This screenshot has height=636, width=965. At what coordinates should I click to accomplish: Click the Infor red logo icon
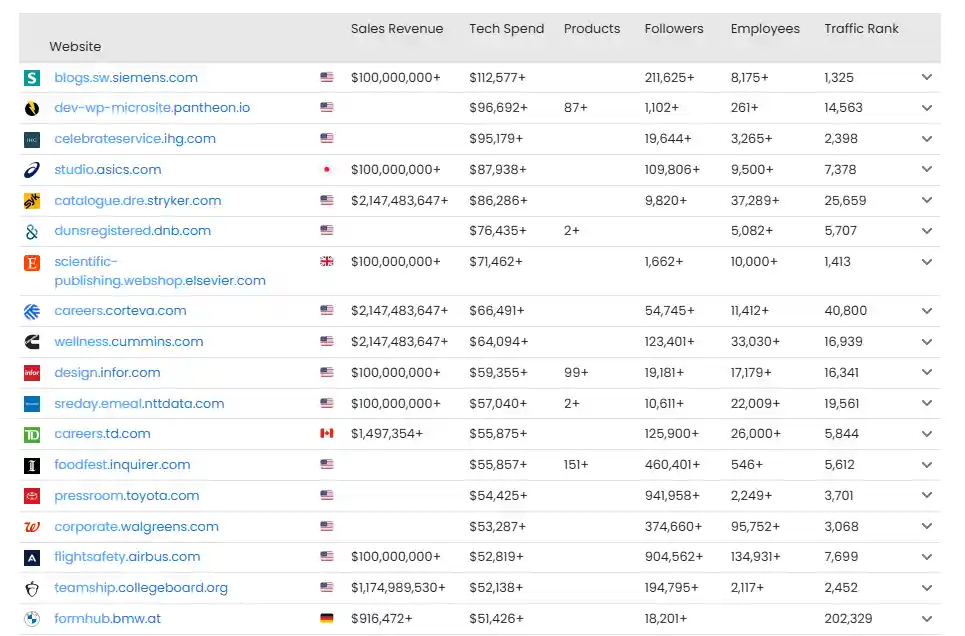point(32,373)
